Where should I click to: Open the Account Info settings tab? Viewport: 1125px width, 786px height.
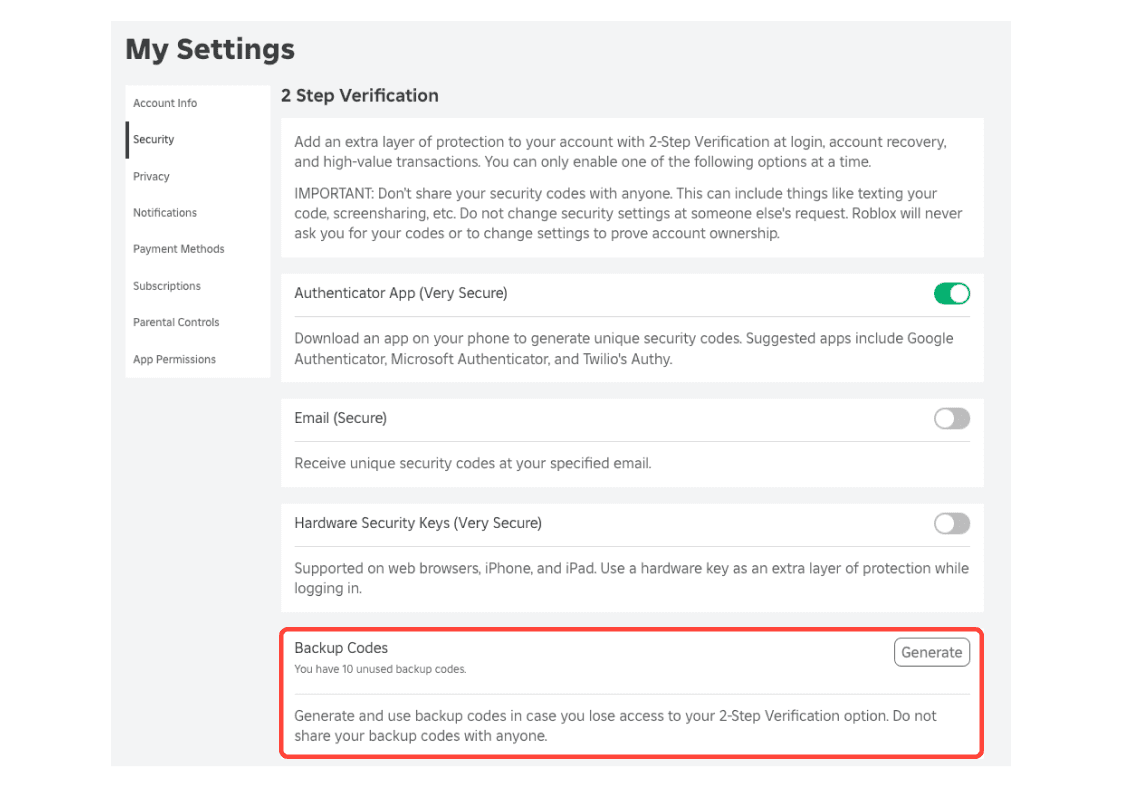[165, 103]
